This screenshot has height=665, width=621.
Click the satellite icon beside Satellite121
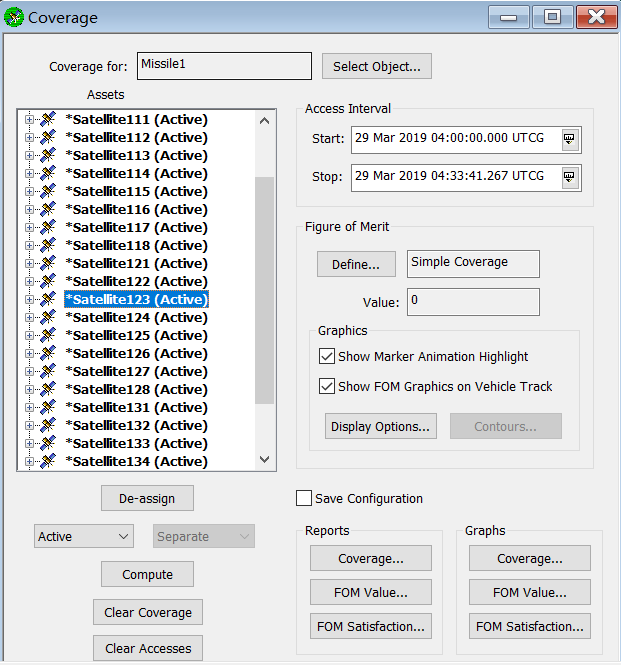[x=48, y=263]
